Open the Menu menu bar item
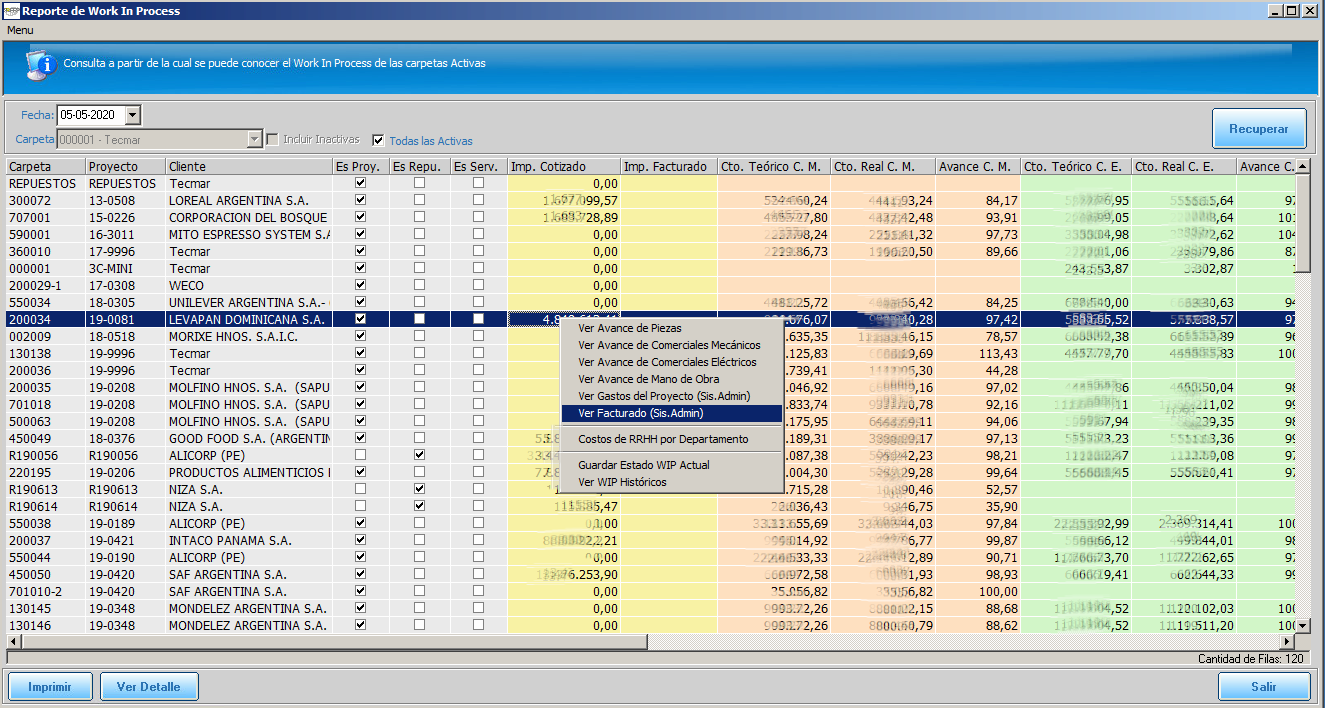This screenshot has width=1325, height=708. point(20,30)
